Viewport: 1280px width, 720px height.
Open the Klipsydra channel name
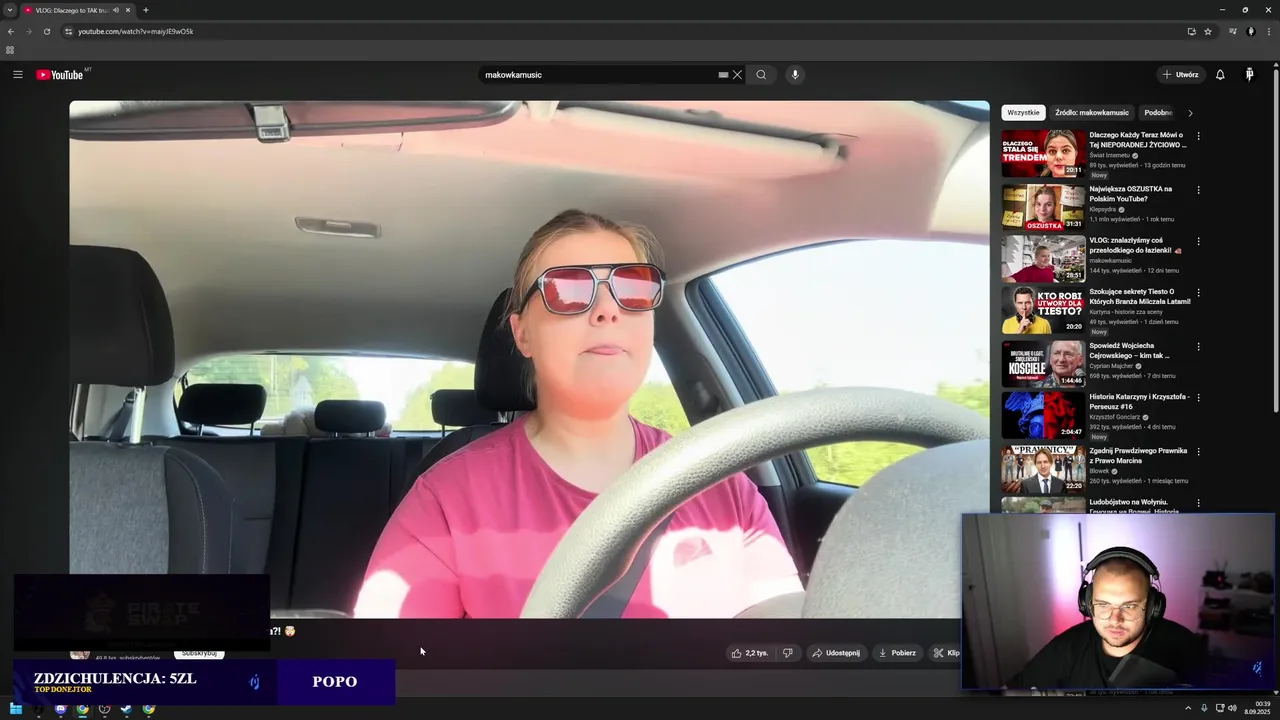[x=1102, y=210]
